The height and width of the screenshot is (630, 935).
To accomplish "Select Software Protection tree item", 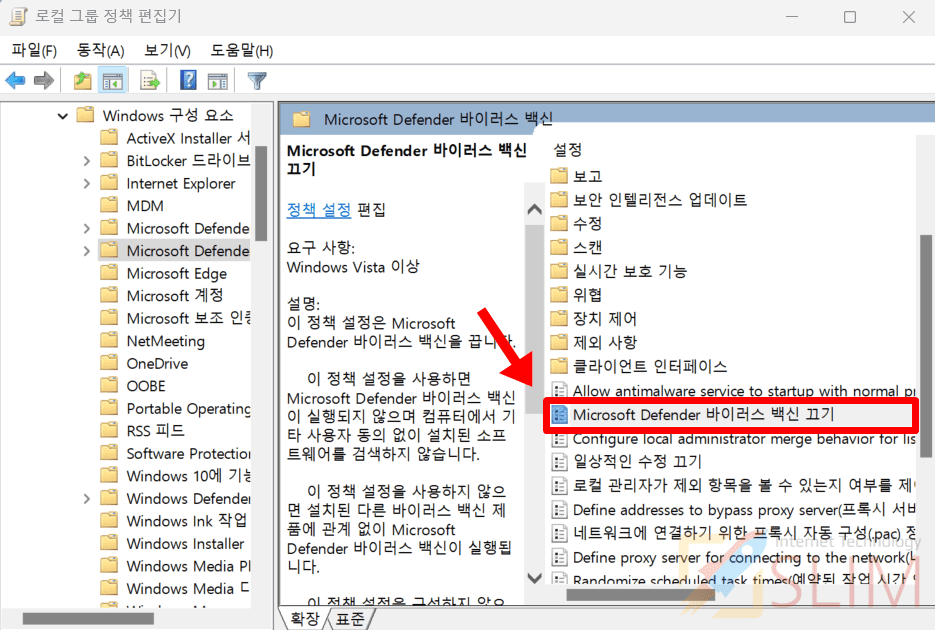I will 175,454.
